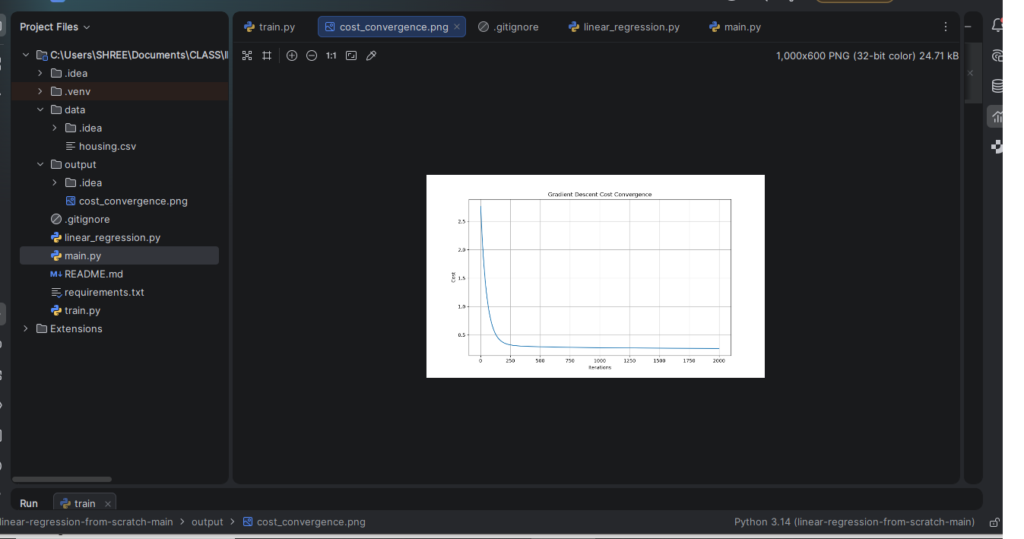Image resolution: width=1024 pixels, height=539 pixels.
Task: Switch to the .gitignore editor tab
Action: 508,27
